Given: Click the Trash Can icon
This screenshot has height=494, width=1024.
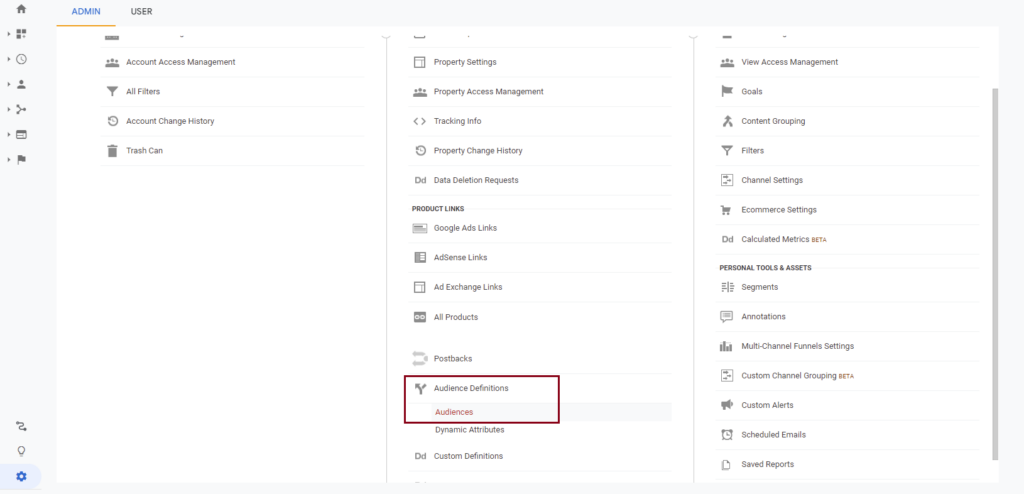Looking at the screenshot, I should pos(112,151).
